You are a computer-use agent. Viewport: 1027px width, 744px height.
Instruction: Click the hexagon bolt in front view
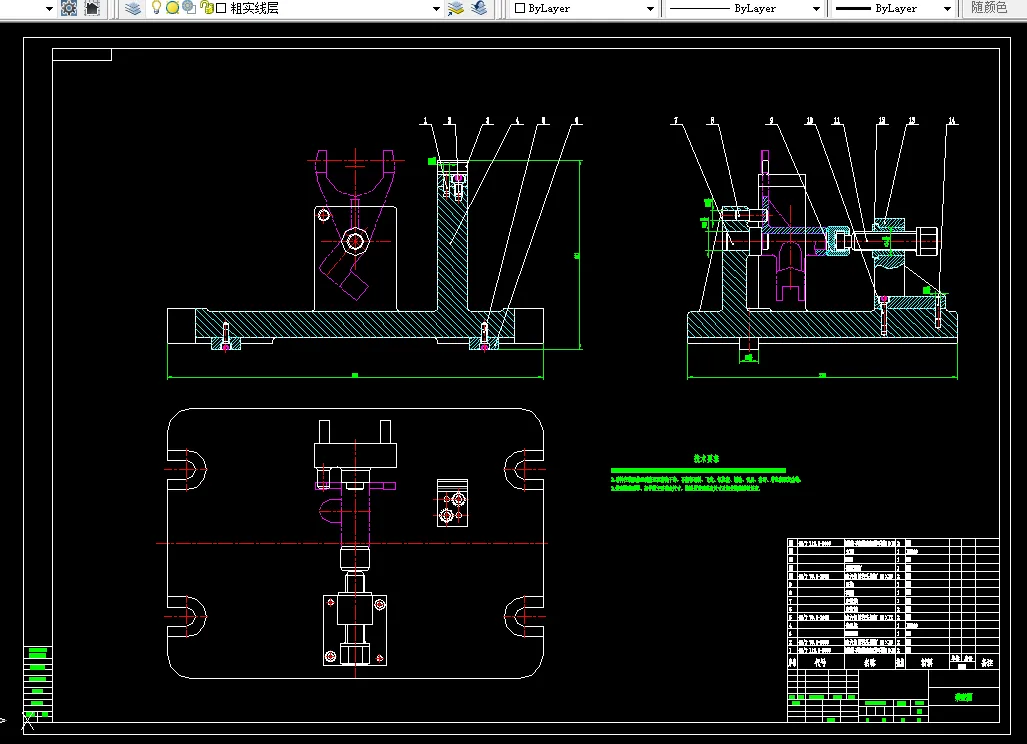pos(354,240)
